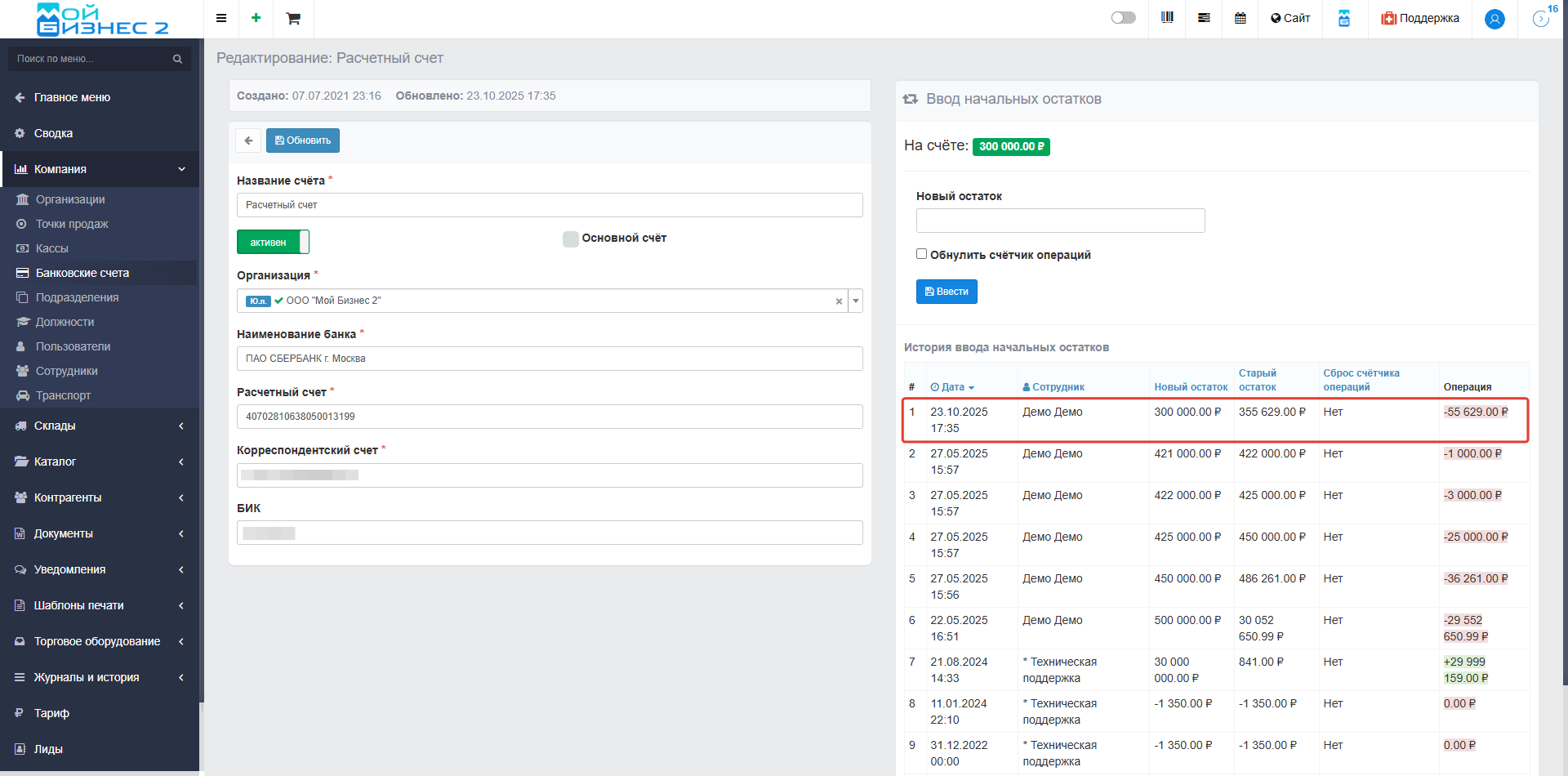This screenshot has width=1568, height=776.
Task: Click the hamburger menu icon in top bar
Action: (x=221, y=18)
